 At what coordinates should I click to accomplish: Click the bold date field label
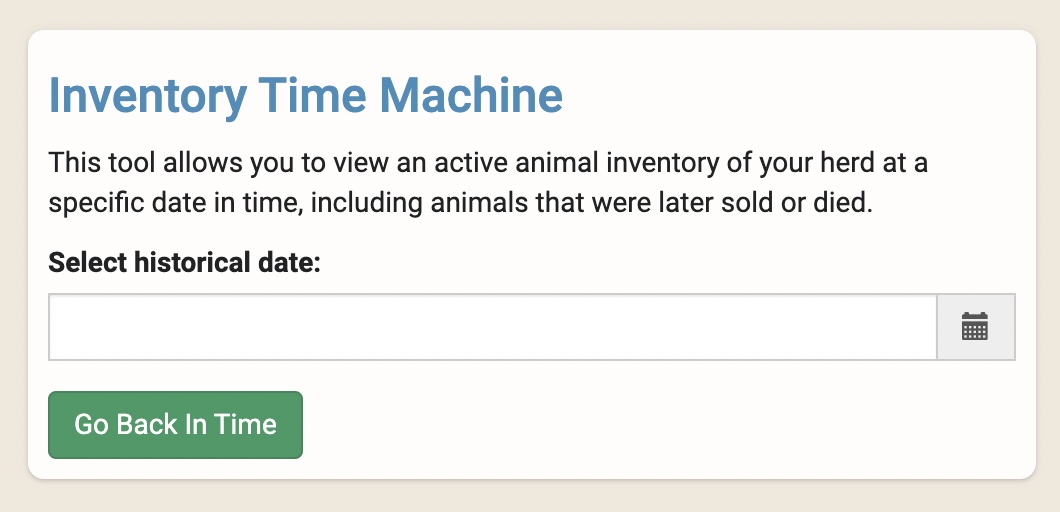point(184,263)
